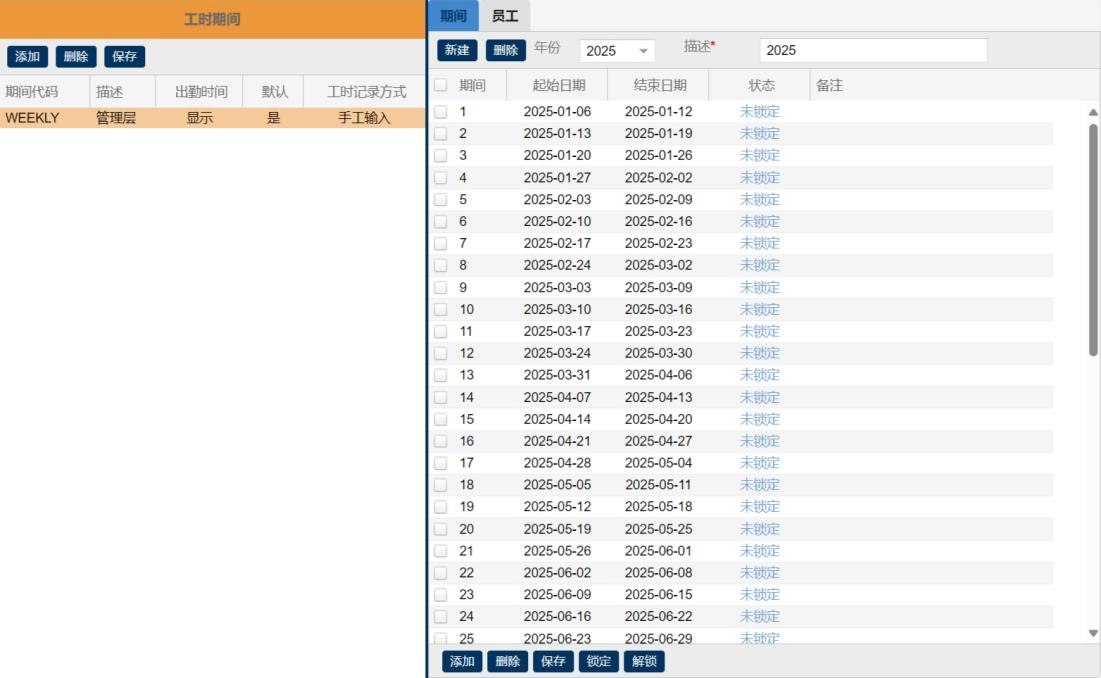1101x678 pixels.
Task: Switch to the 员工 tab
Action: pos(505,16)
